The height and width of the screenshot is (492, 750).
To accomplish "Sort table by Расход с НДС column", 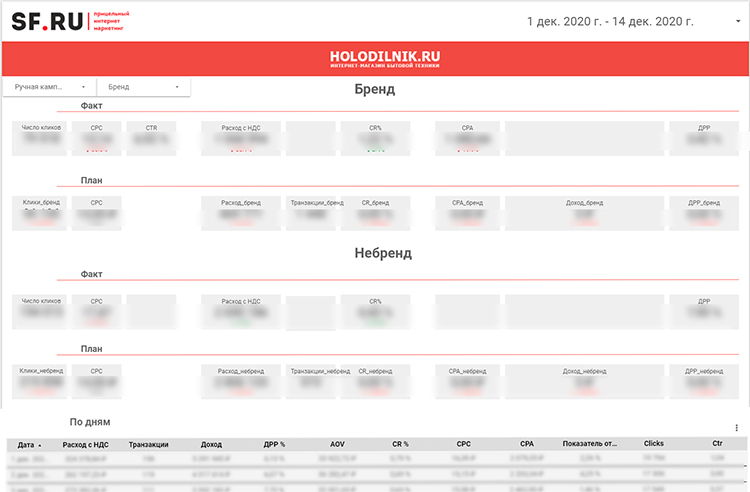I will pos(86,445).
